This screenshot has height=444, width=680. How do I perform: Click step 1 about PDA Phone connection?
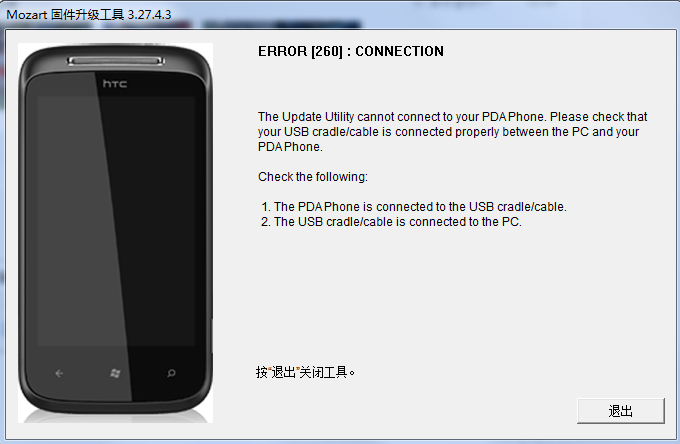click(414, 206)
